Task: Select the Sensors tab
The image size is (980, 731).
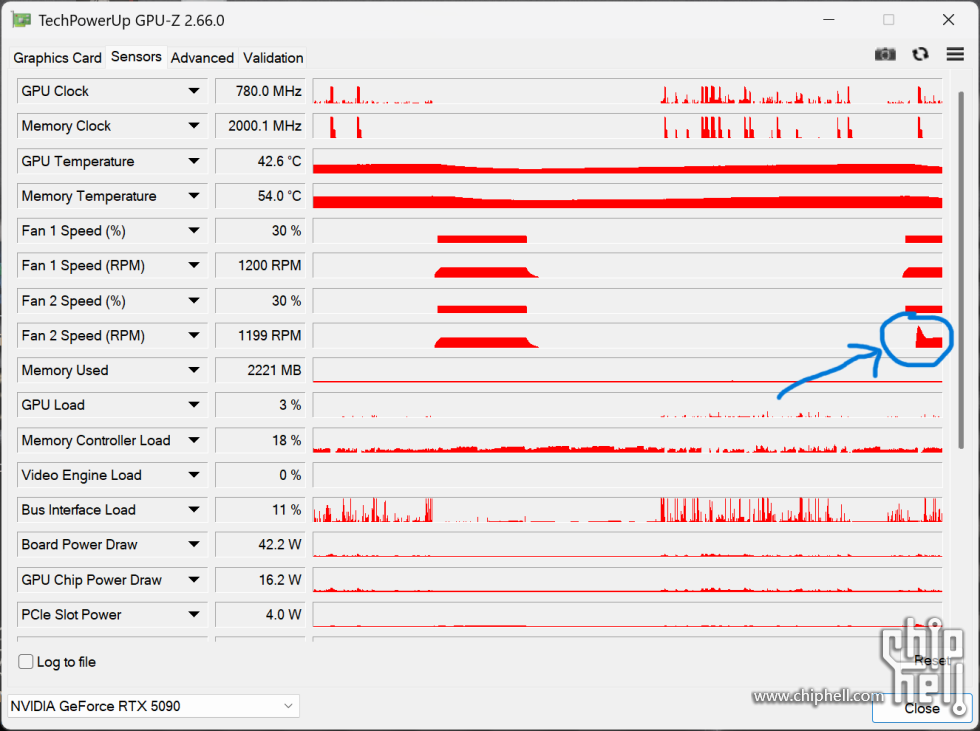Action: 136,56
